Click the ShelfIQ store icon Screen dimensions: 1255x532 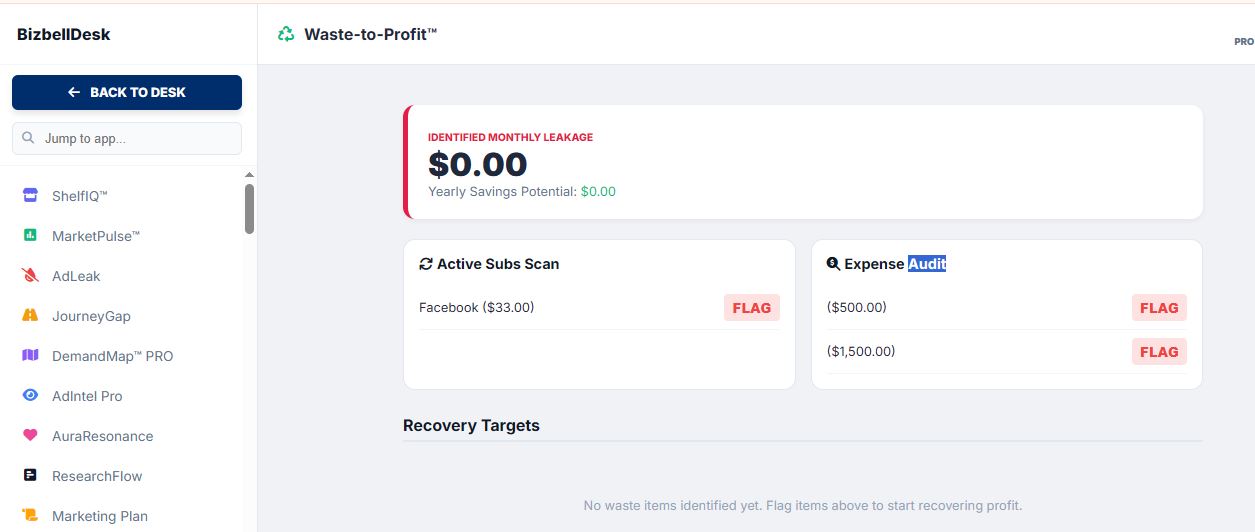pyautogui.click(x=30, y=196)
